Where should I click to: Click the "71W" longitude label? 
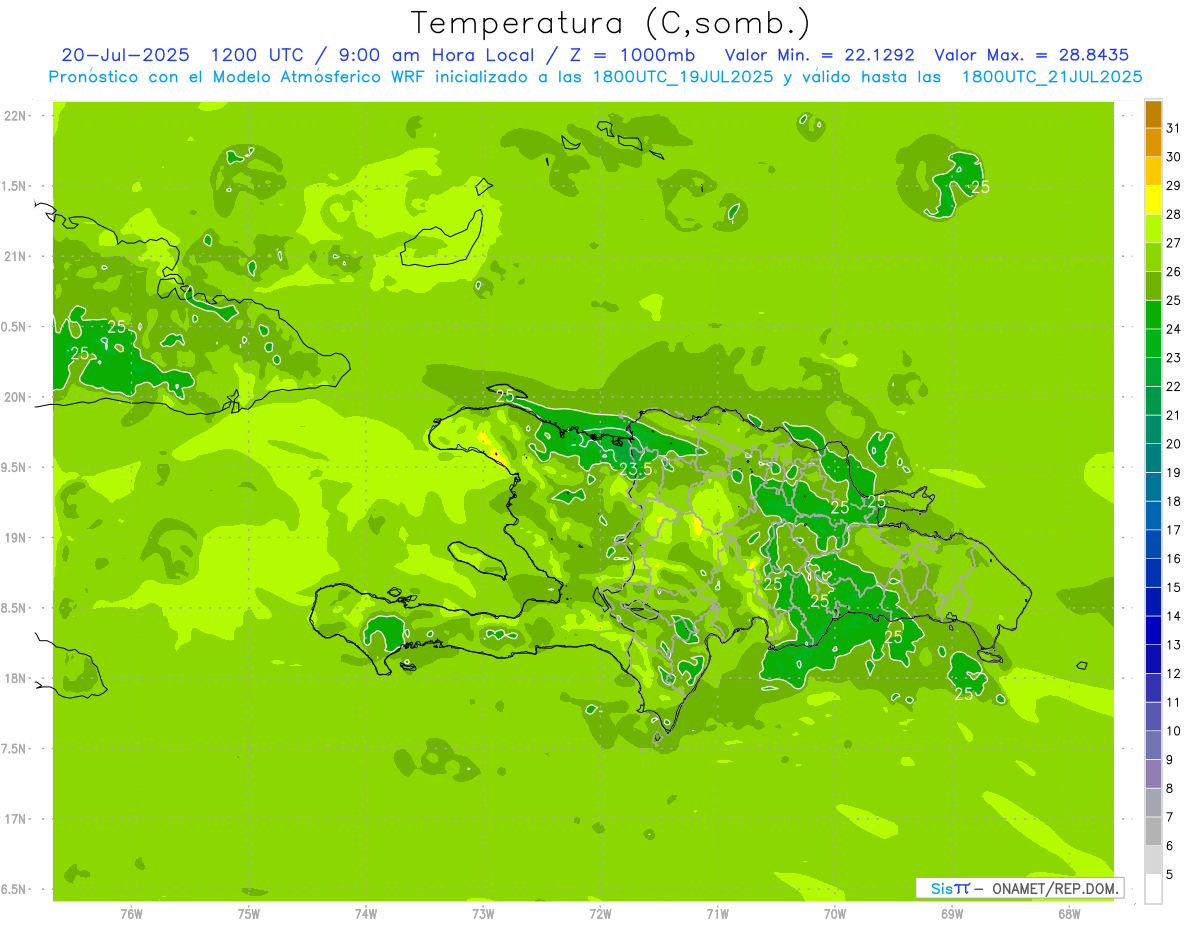717,914
